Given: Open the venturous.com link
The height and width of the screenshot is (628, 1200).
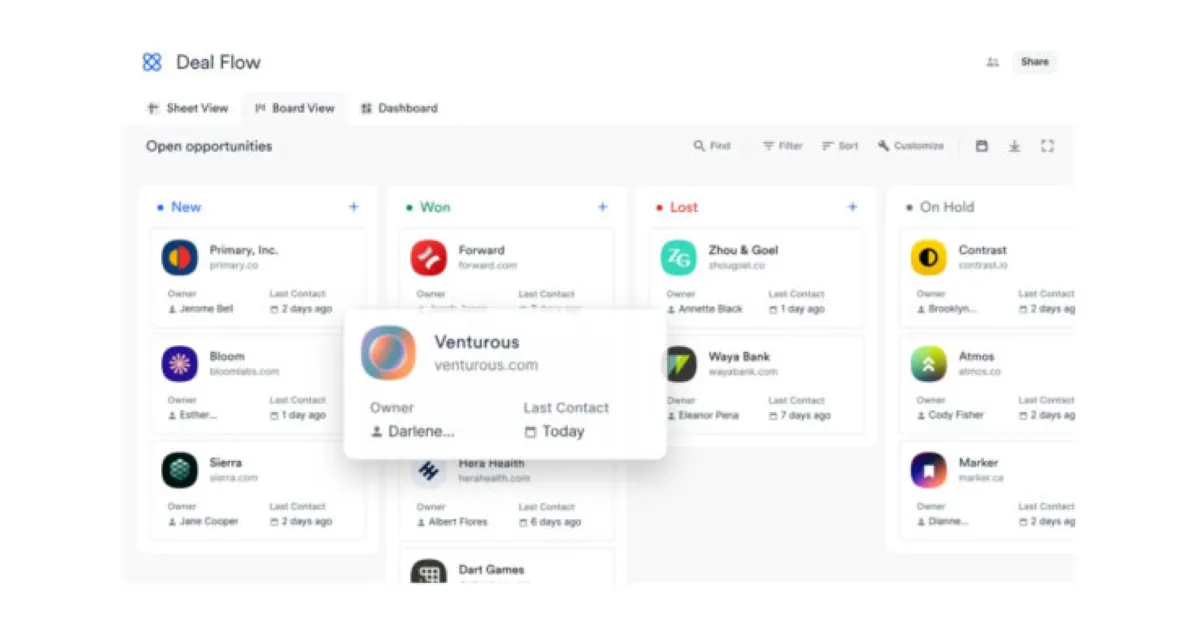Looking at the screenshot, I should click(x=486, y=366).
